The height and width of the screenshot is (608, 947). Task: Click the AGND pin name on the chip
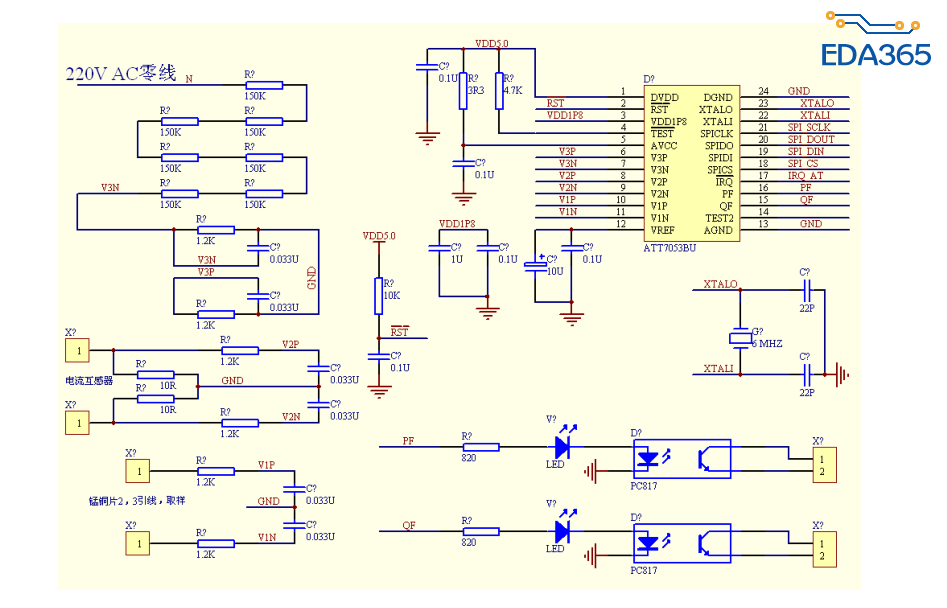pyautogui.click(x=718, y=230)
